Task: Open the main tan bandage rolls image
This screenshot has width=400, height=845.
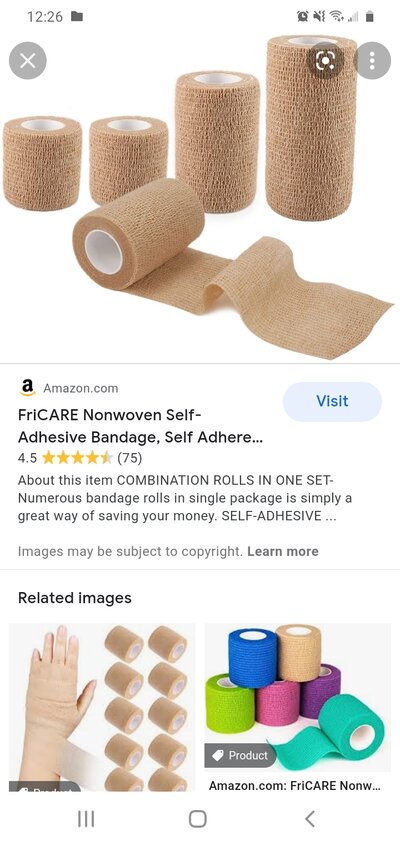Action: point(199,197)
